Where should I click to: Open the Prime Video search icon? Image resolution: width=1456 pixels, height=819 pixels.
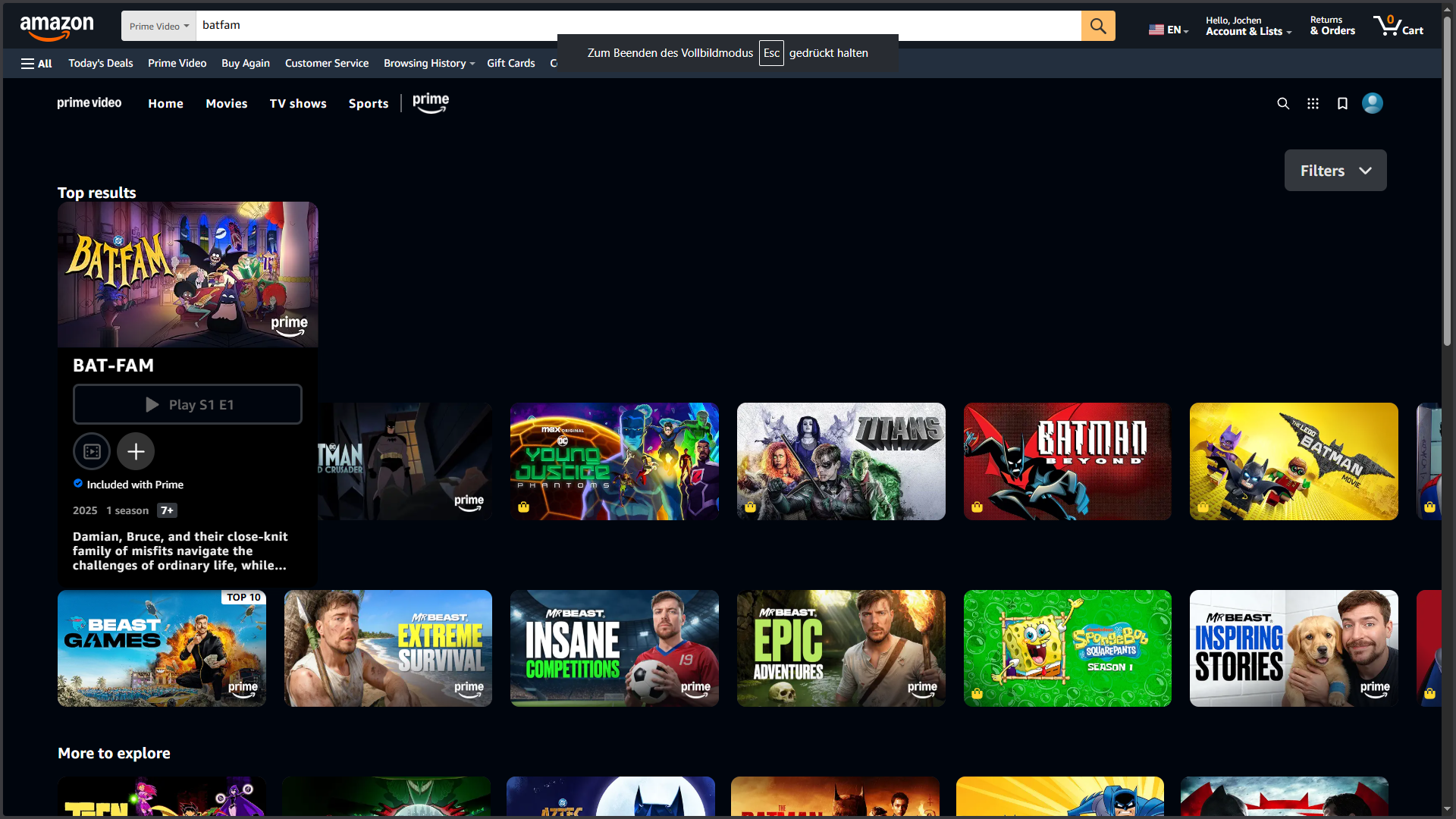pyautogui.click(x=1282, y=104)
